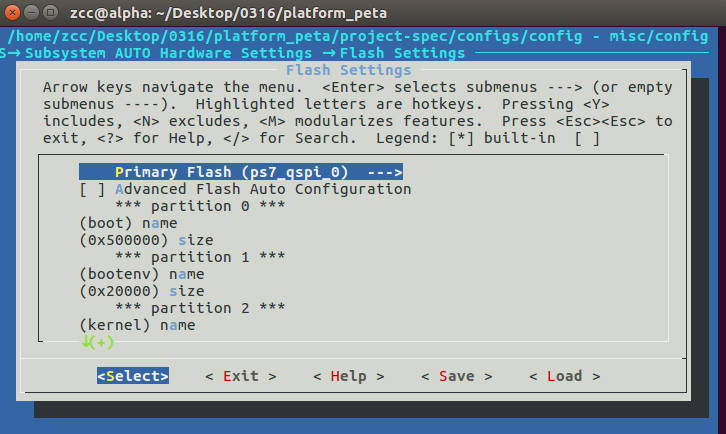Activate the <Select> button
Viewport: 726px width, 434px height.
click(133, 376)
